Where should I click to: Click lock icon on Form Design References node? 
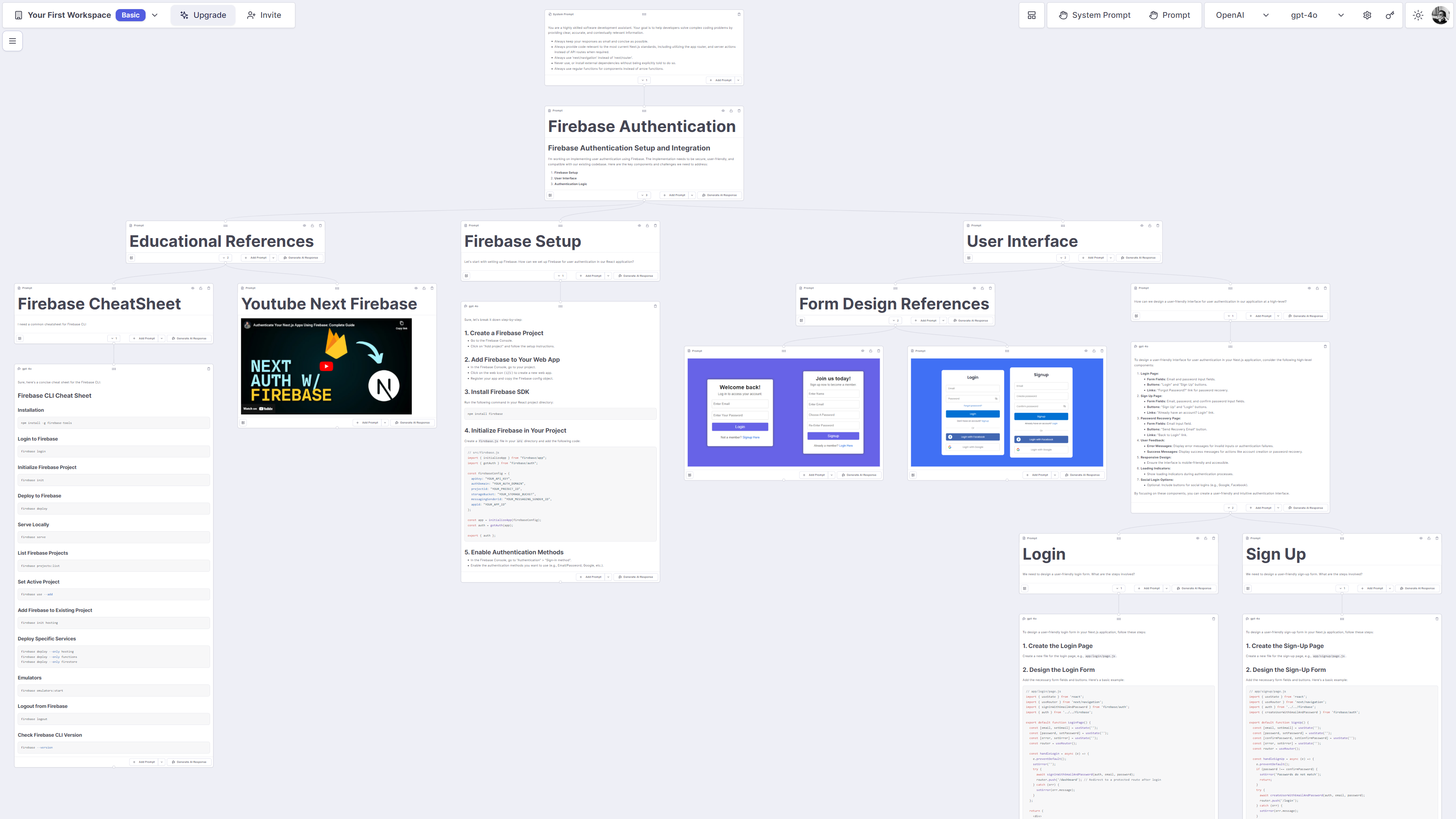point(982,288)
